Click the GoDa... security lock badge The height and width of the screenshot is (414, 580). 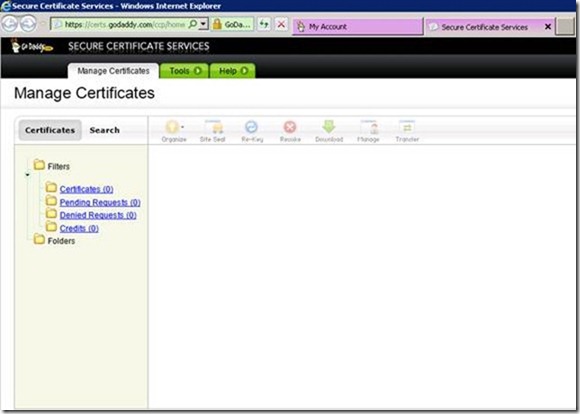click(233, 24)
